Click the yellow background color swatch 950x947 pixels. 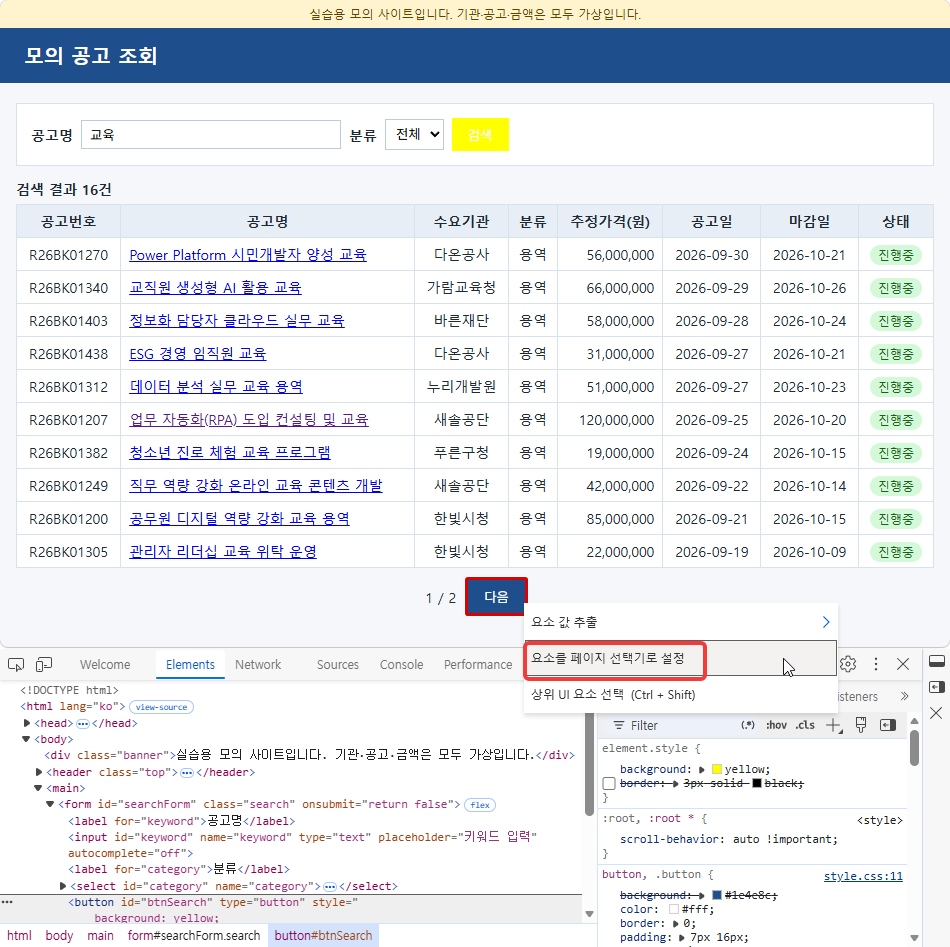pos(717,769)
